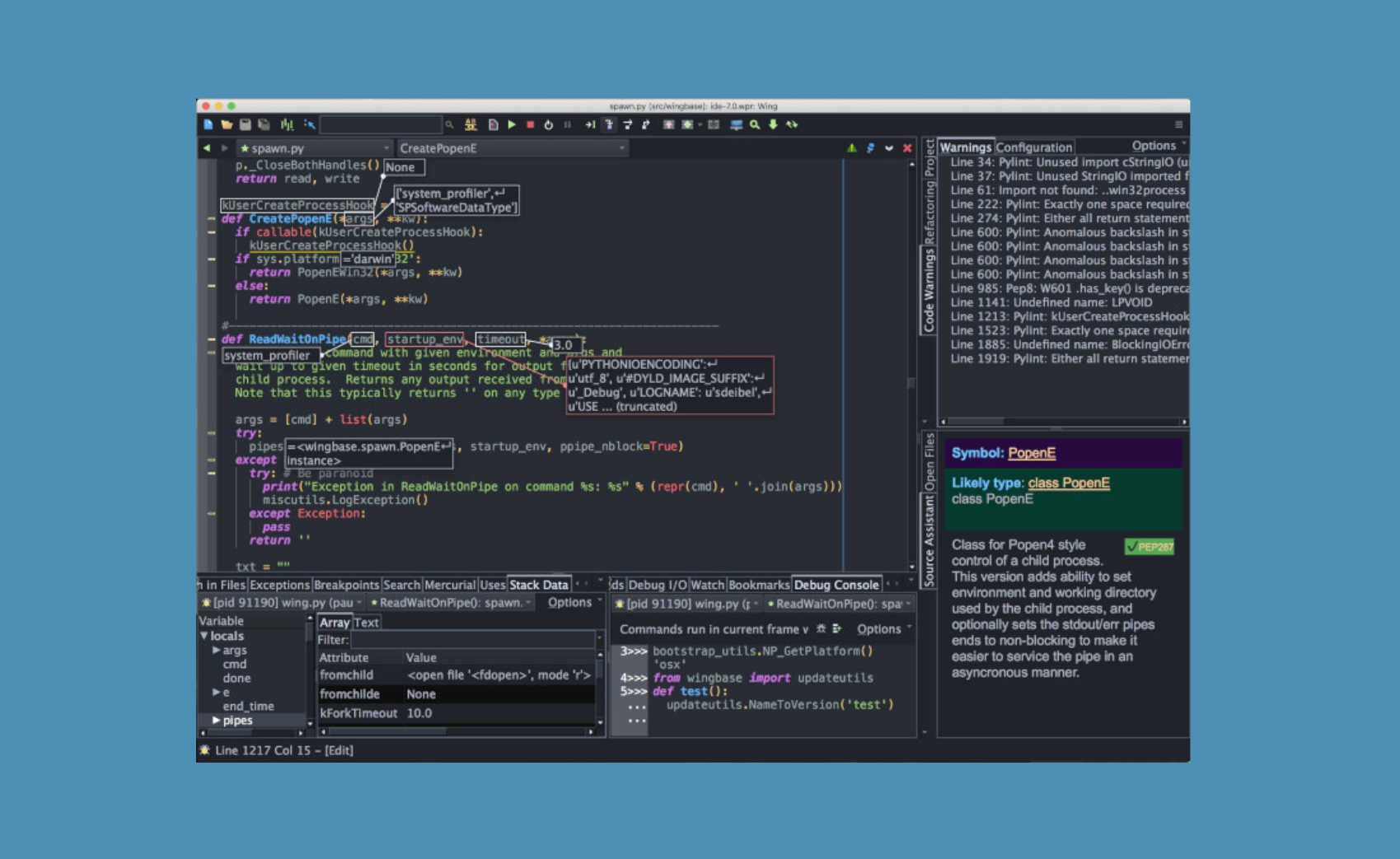
Task: Click the red X to close spawn.py editor
Action: (x=907, y=148)
